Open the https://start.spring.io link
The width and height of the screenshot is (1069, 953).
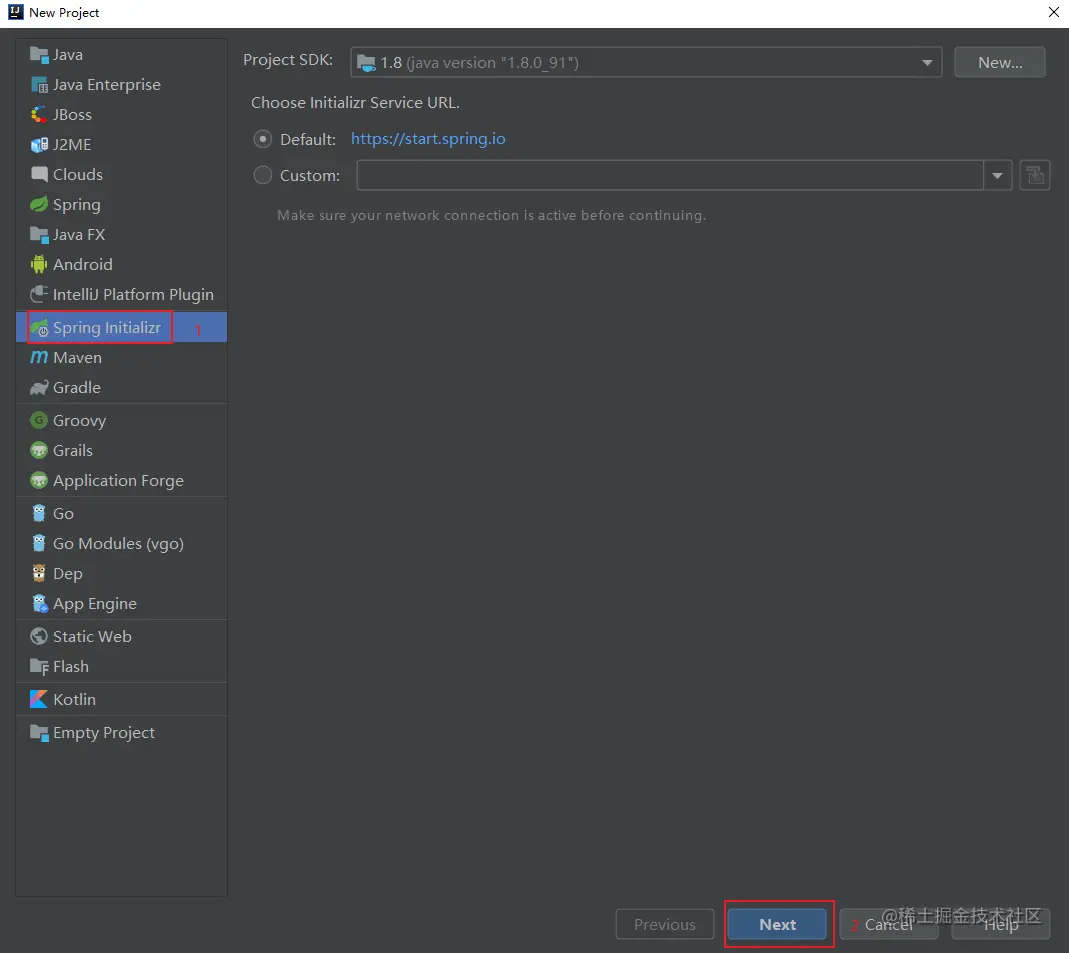[x=428, y=138]
